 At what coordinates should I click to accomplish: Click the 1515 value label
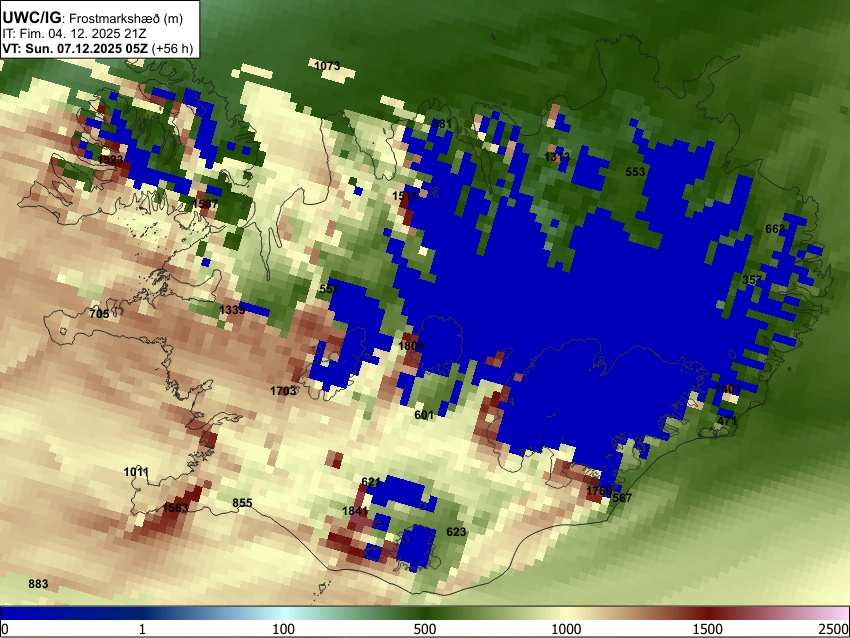click(x=405, y=196)
